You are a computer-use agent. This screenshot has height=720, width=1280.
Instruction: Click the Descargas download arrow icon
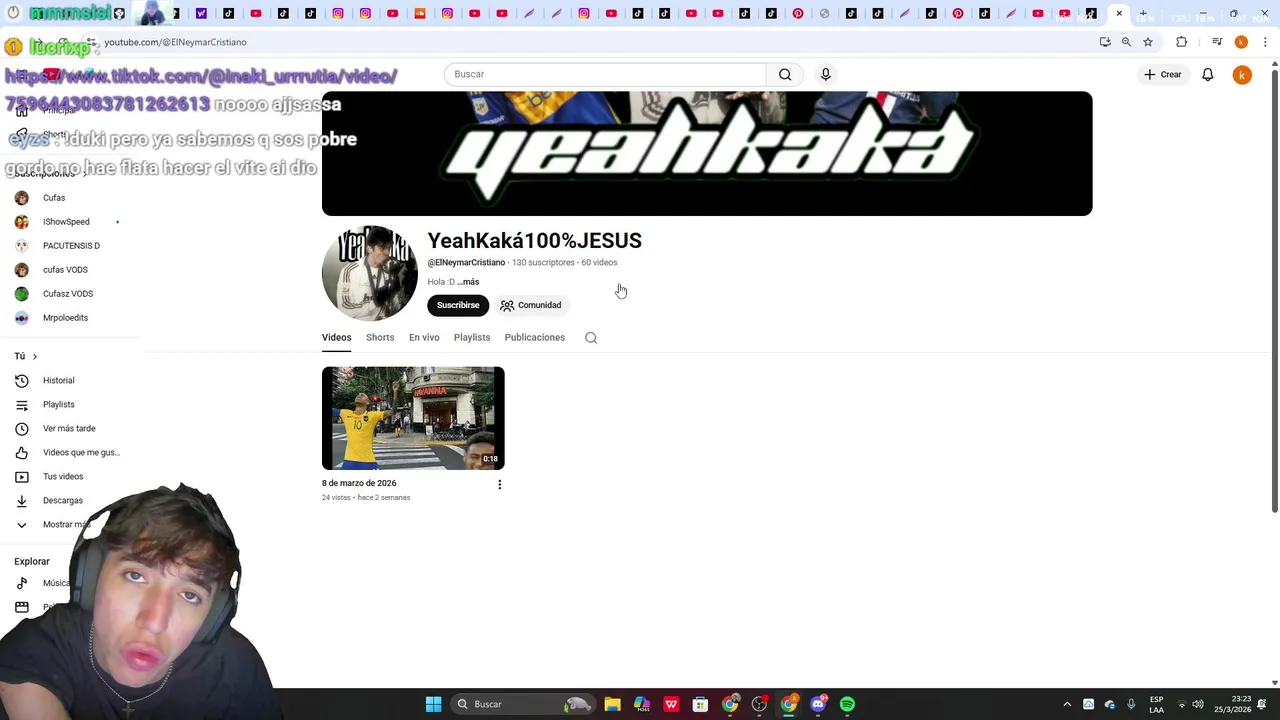22,500
